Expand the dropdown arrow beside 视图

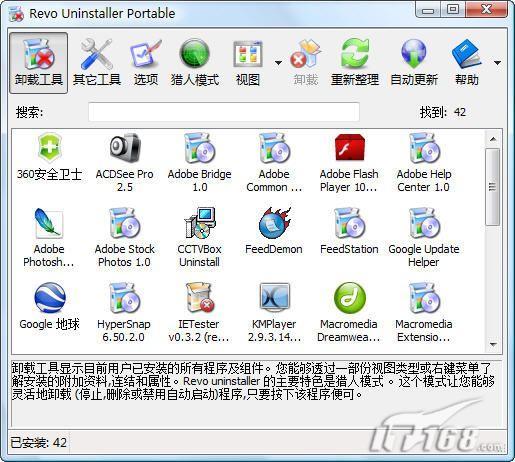[x=278, y=62]
